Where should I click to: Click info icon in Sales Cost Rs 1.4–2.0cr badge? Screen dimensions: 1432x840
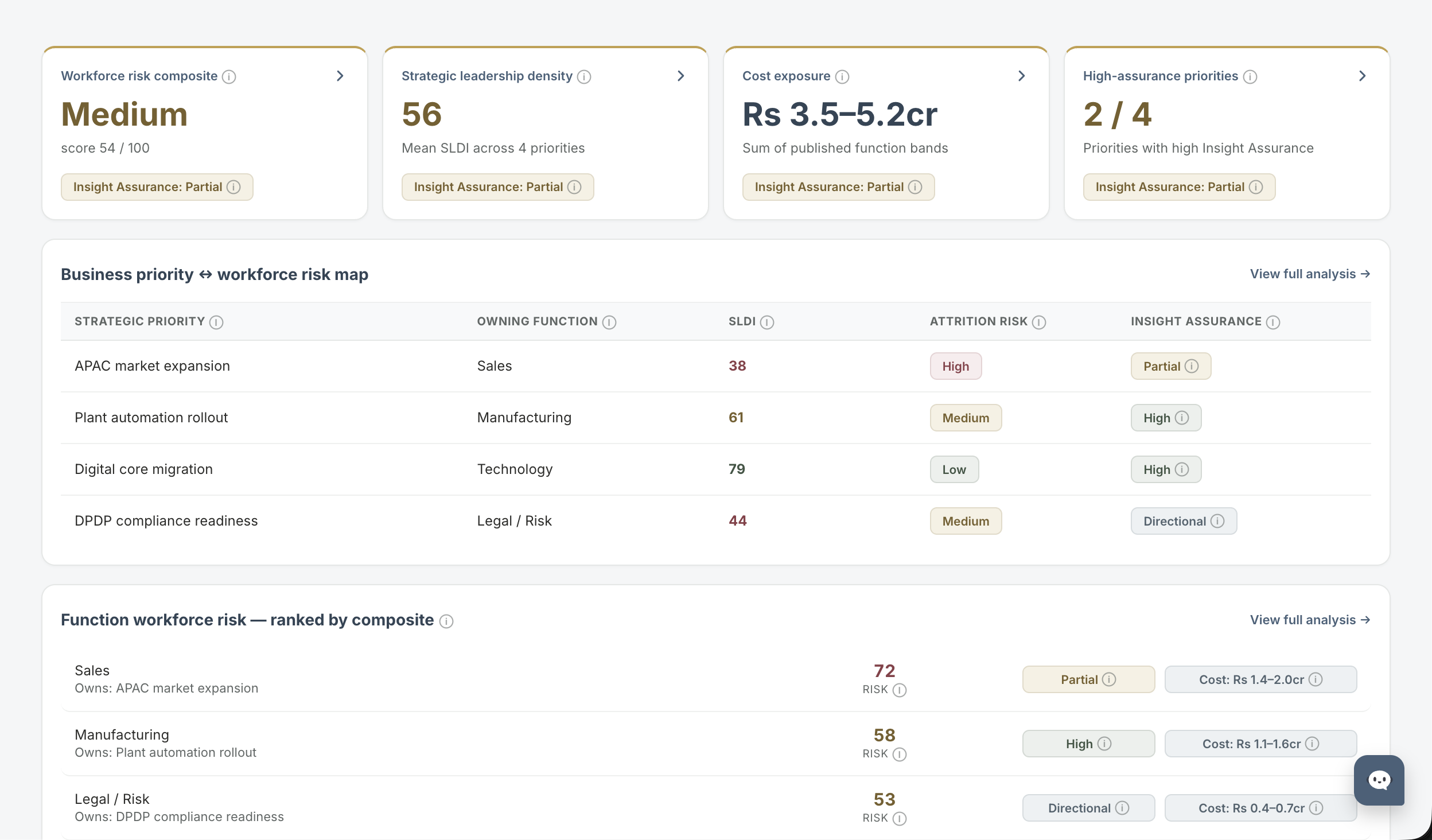click(1316, 679)
